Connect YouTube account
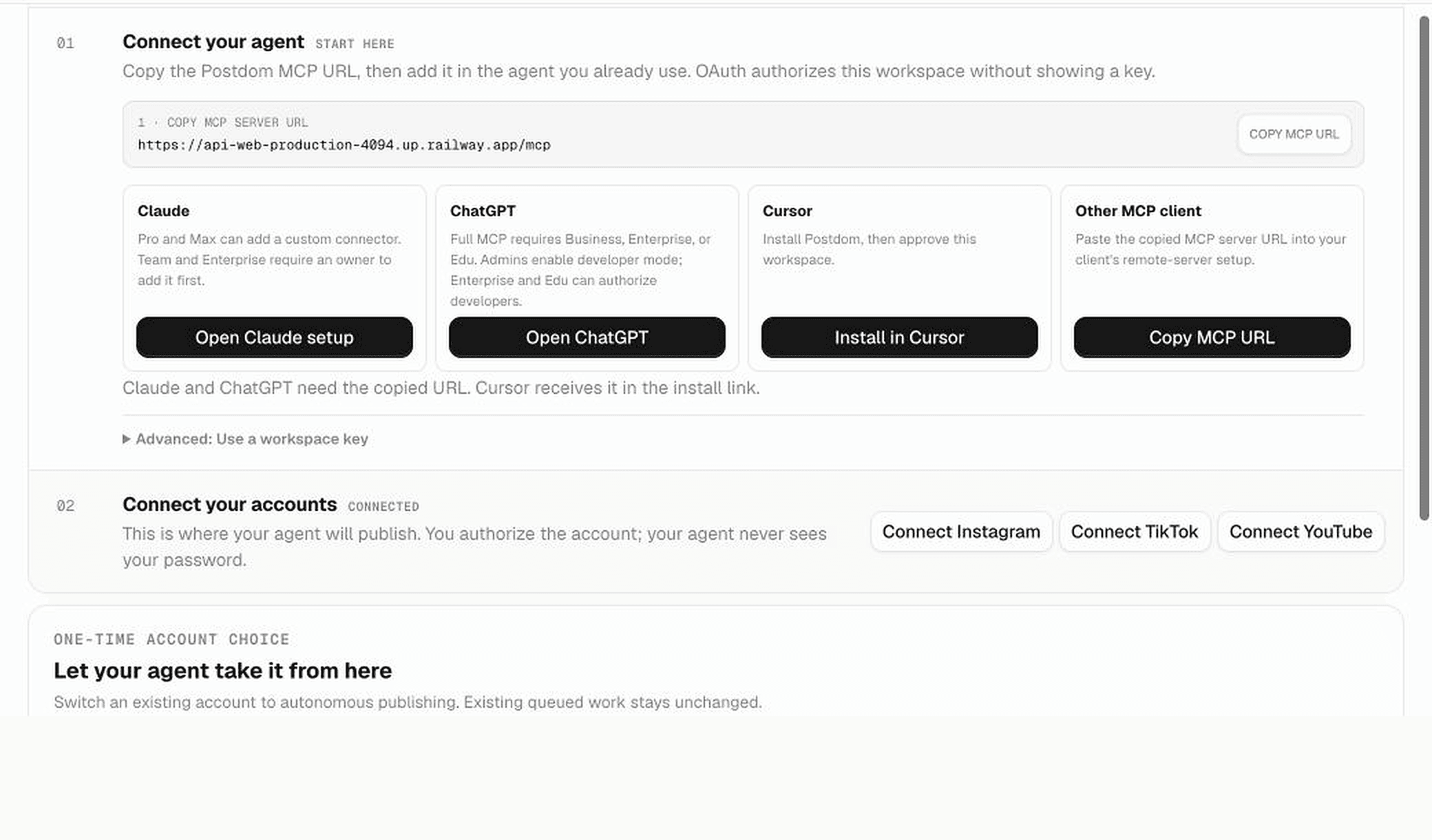The image size is (1432, 840). coord(1301,532)
